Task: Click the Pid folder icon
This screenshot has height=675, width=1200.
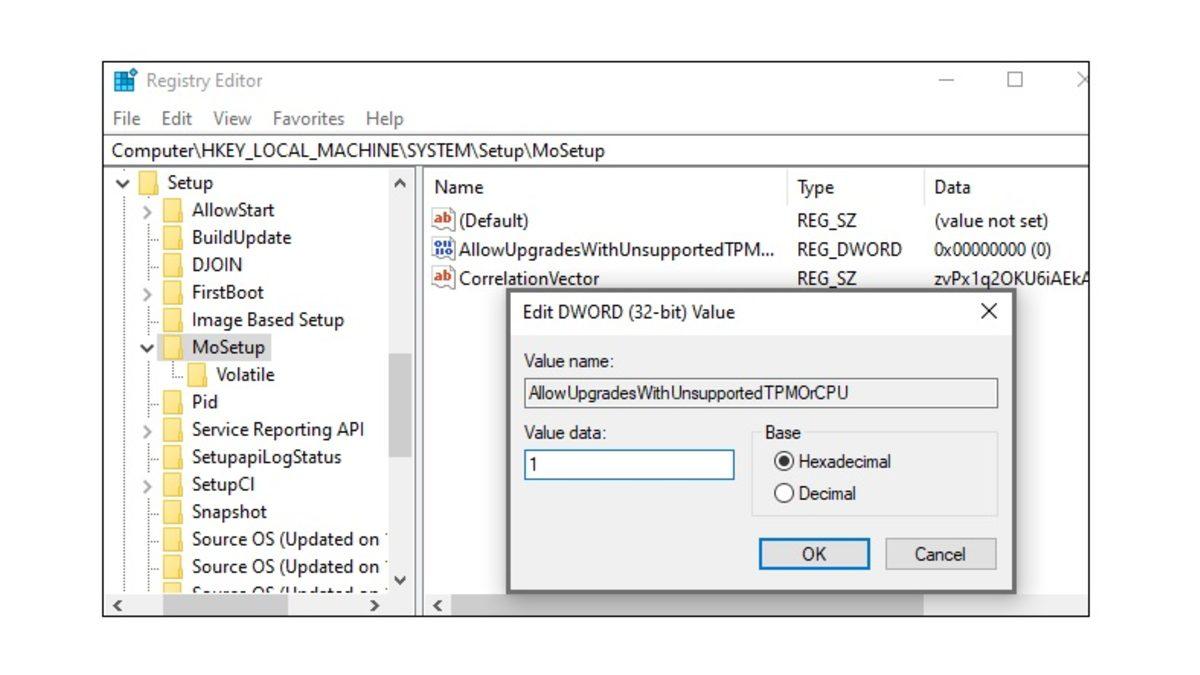Action: click(174, 402)
